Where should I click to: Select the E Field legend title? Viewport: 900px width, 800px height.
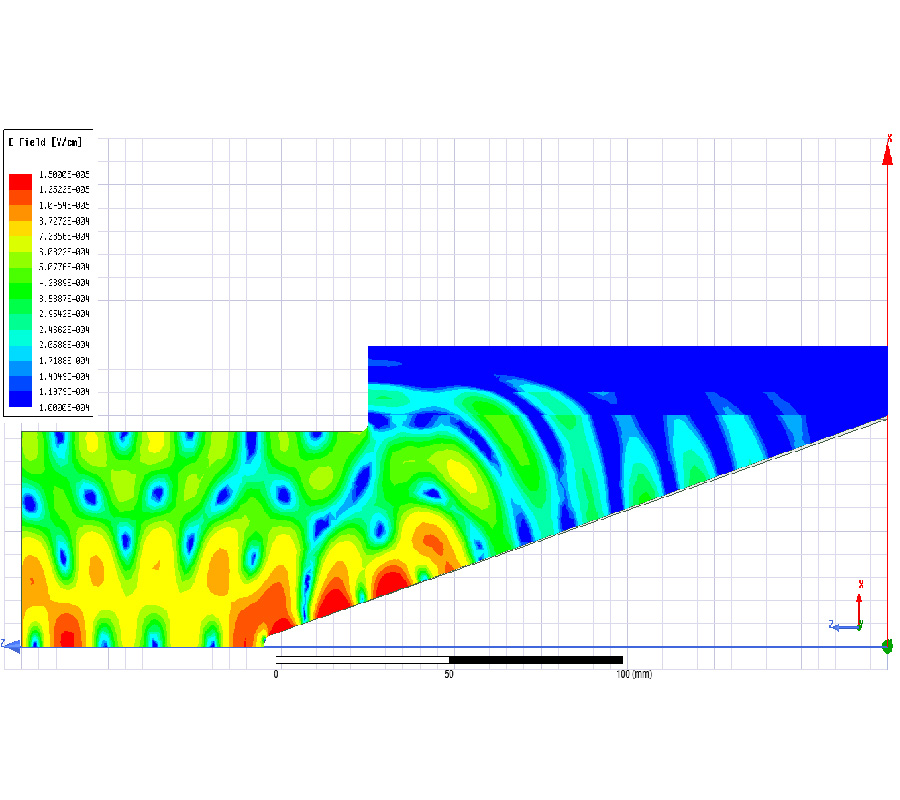pos(45,143)
